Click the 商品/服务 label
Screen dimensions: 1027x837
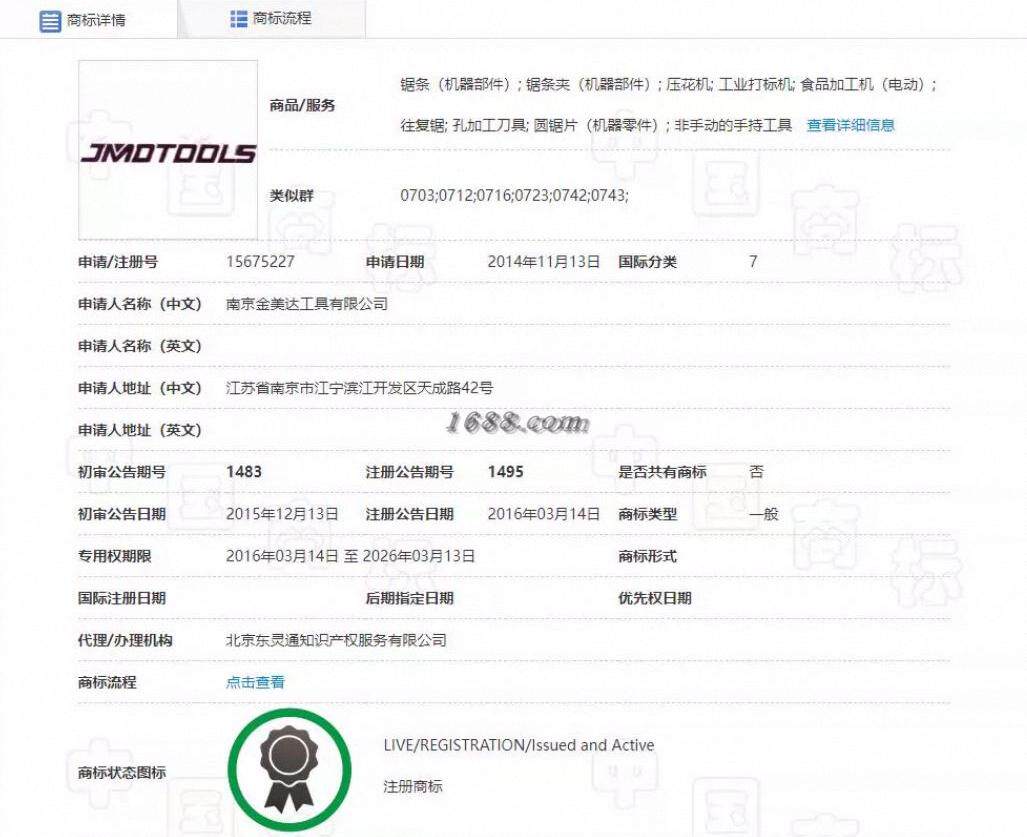pyautogui.click(x=303, y=105)
